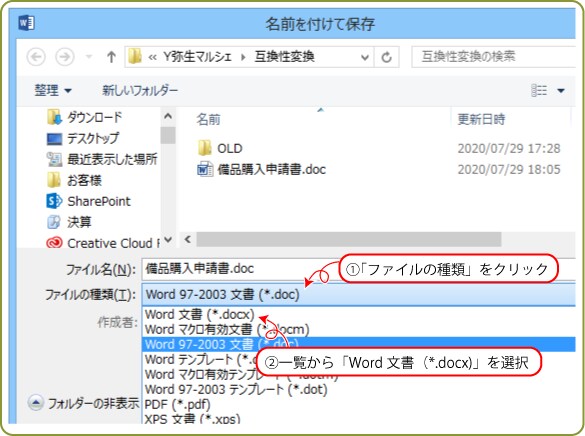Click the 決算 shortcut icon
585x436 pixels.
54,222
